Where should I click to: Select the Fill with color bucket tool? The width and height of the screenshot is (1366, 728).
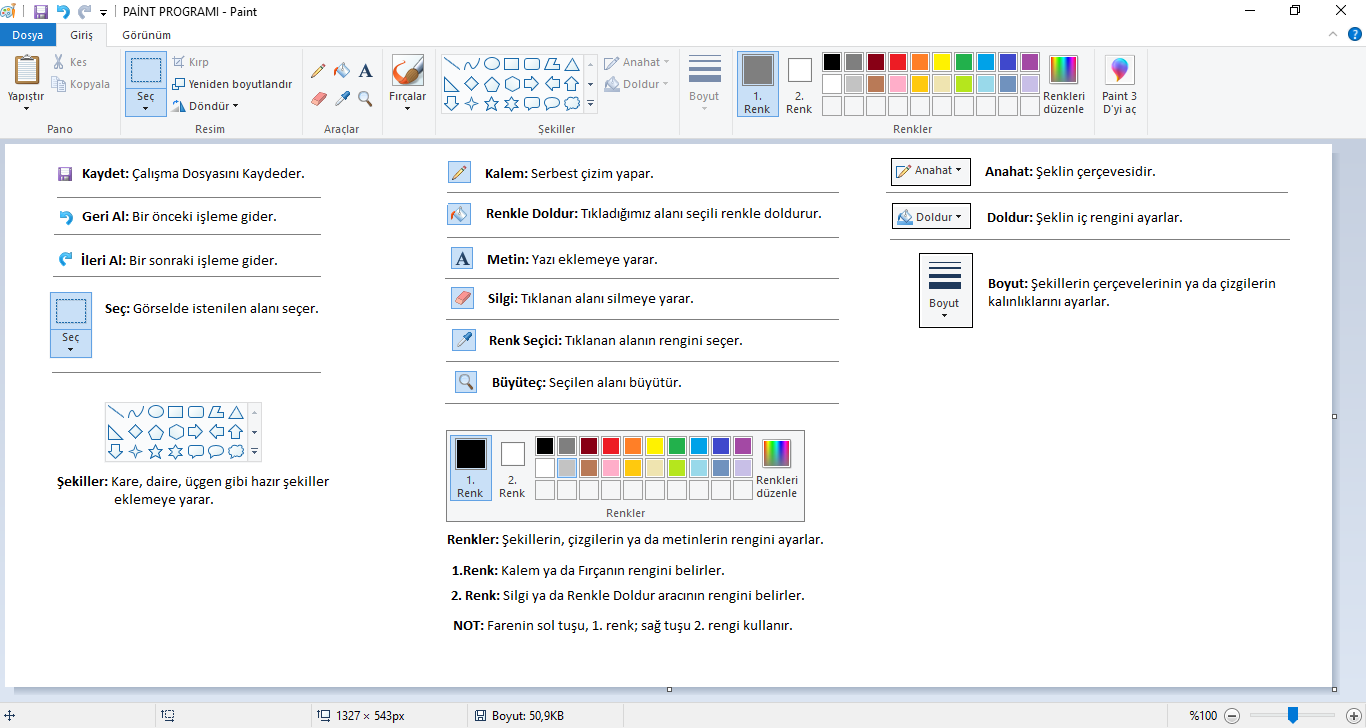342,71
